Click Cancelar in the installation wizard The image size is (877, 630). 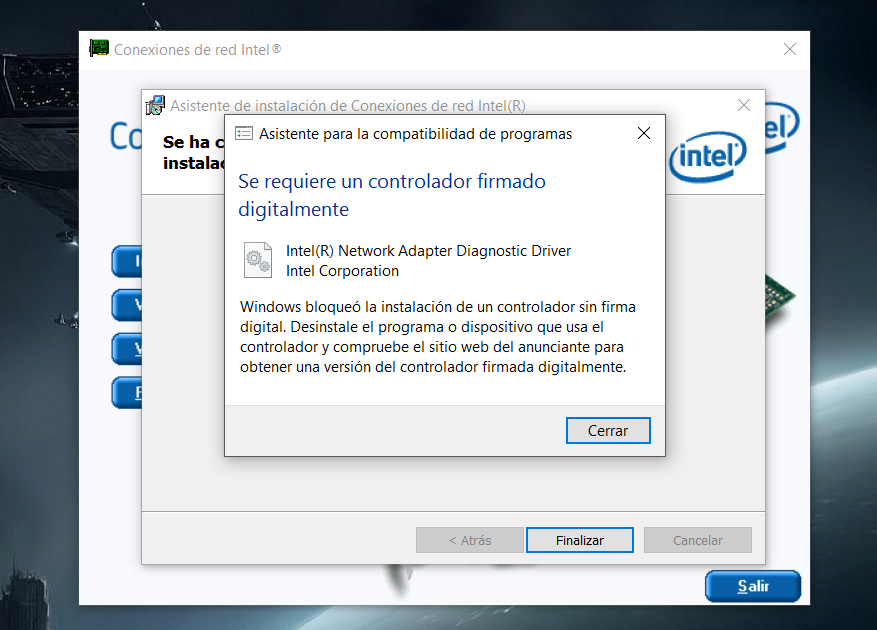tap(697, 540)
